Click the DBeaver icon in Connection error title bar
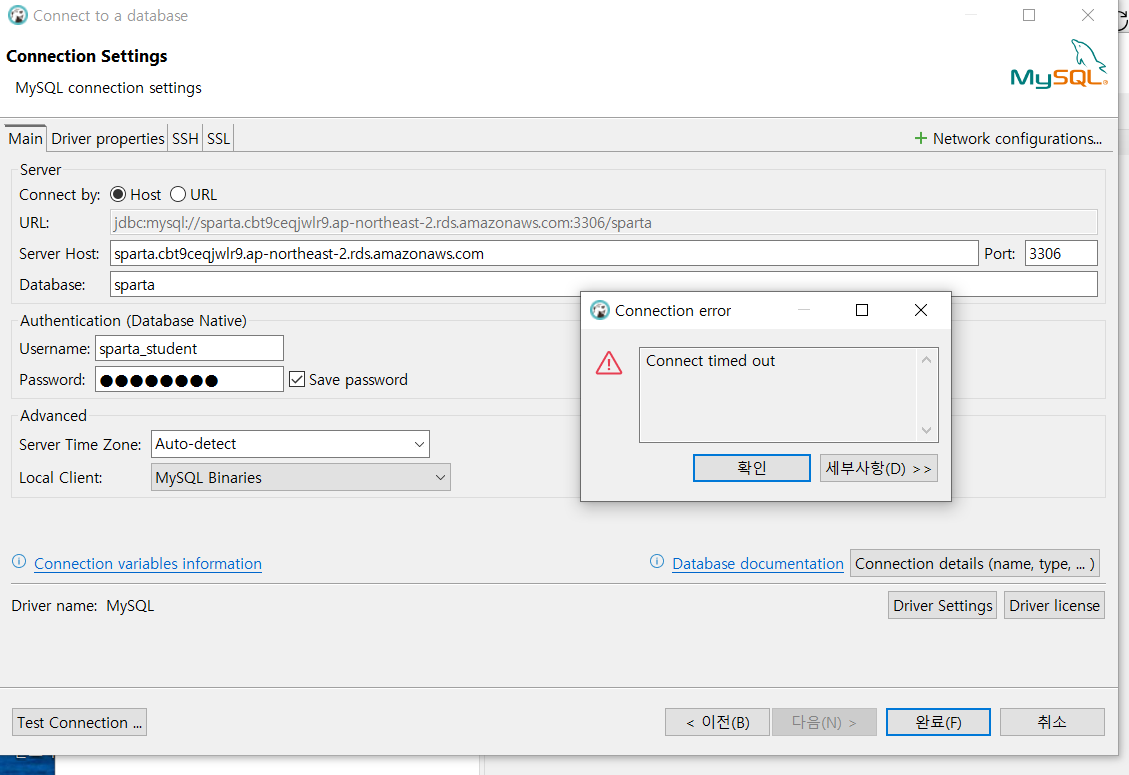The width and height of the screenshot is (1129, 775). [600, 310]
